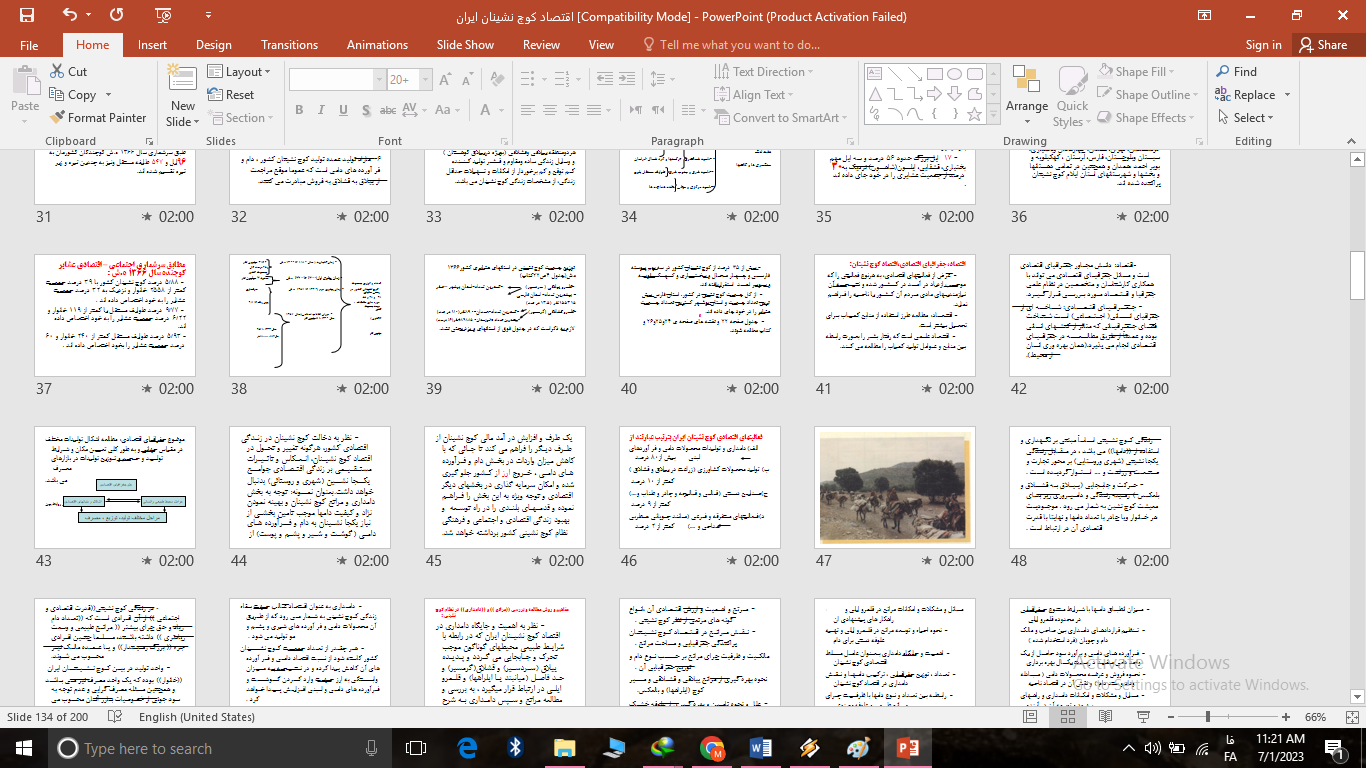Click the Undo arrow icon
This screenshot has width=1366, height=768.
[x=69, y=15]
